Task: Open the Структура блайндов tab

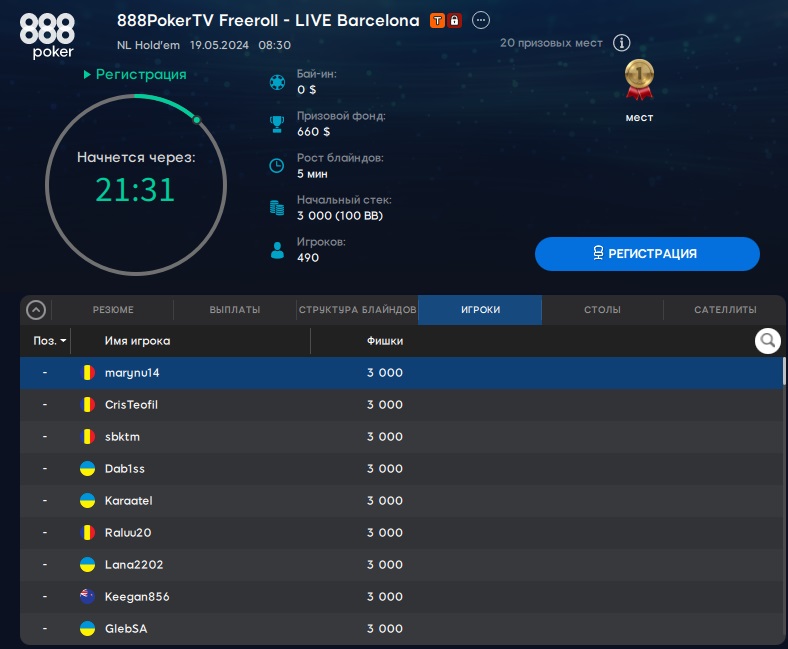Action: click(x=357, y=310)
